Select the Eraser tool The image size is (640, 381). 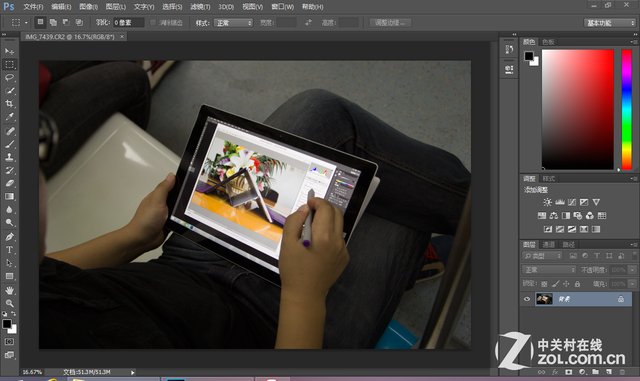click(x=9, y=183)
